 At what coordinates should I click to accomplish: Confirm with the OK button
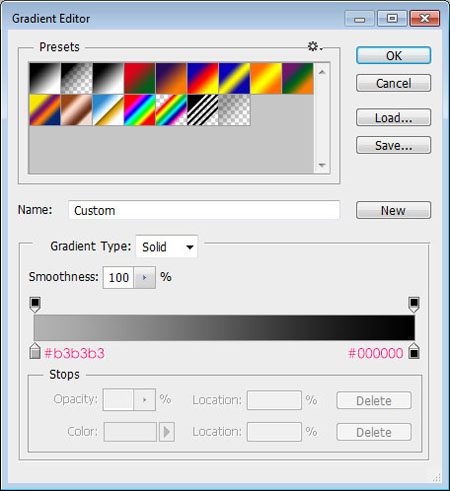(x=394, y=55)
